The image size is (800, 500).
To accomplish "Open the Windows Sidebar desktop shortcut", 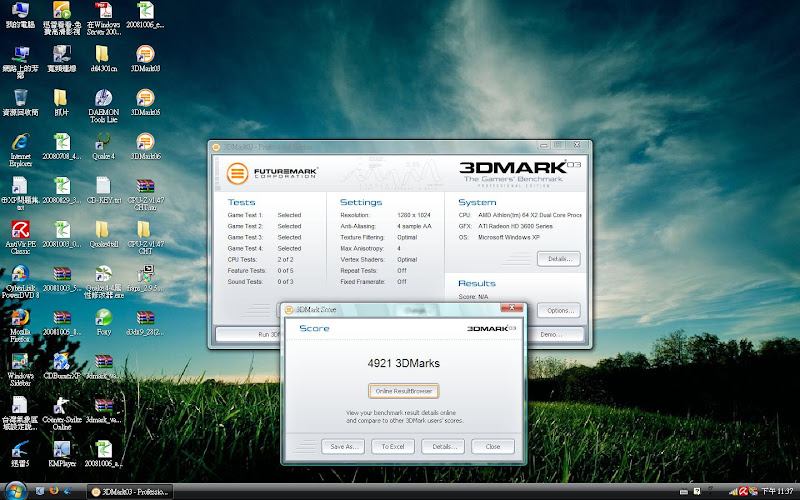I will (x=19, y=362).
